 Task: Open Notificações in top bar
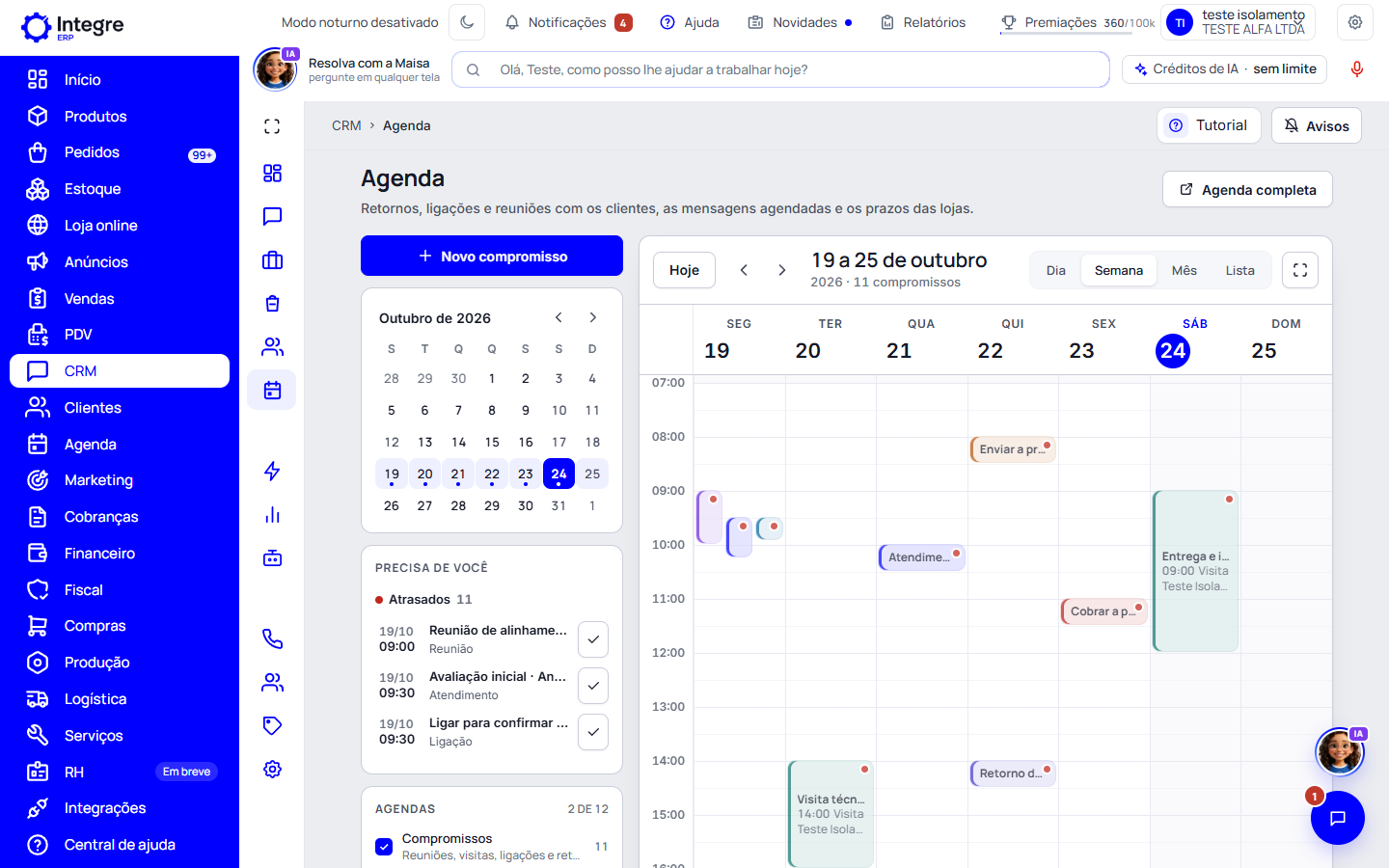(x=568, y=22)
